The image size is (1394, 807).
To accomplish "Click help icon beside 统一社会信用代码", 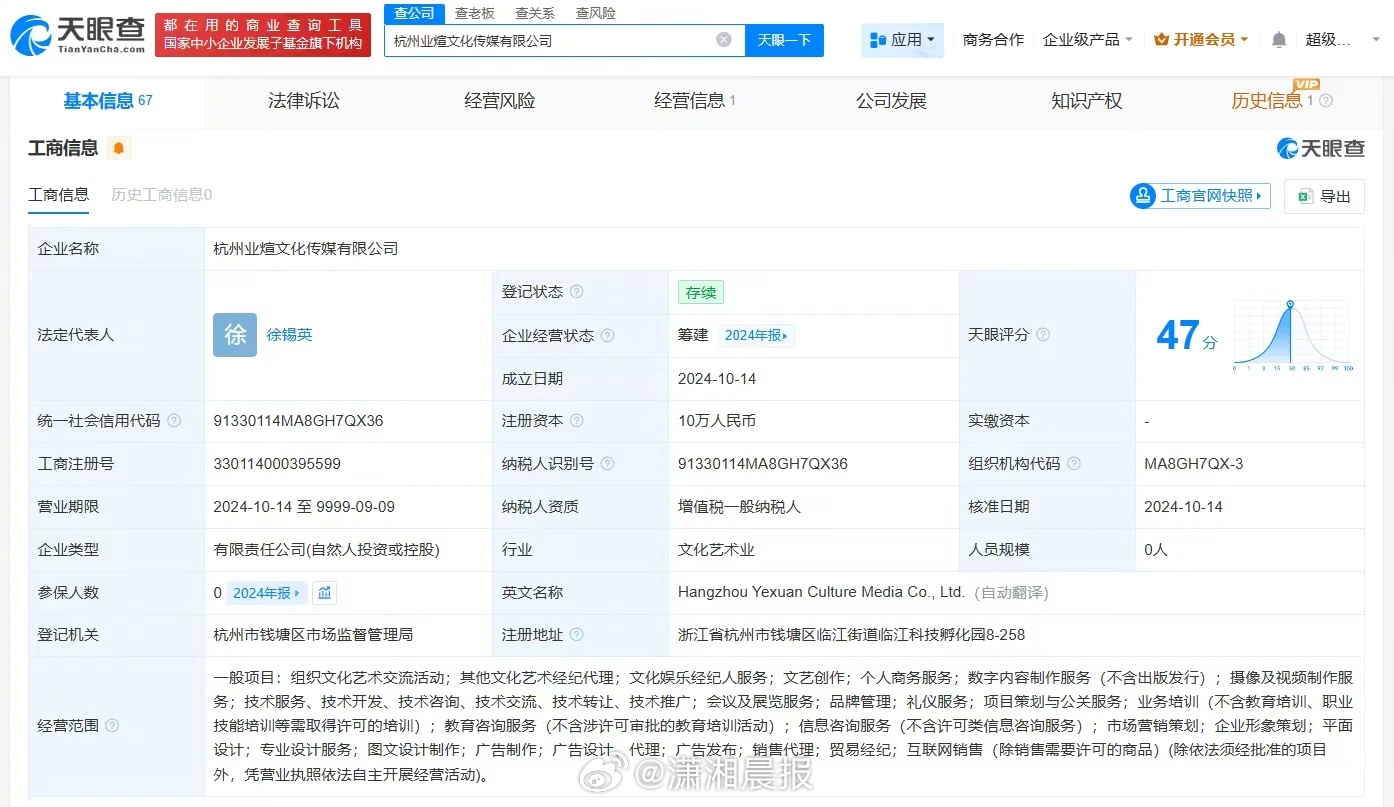I will point(174,421).
